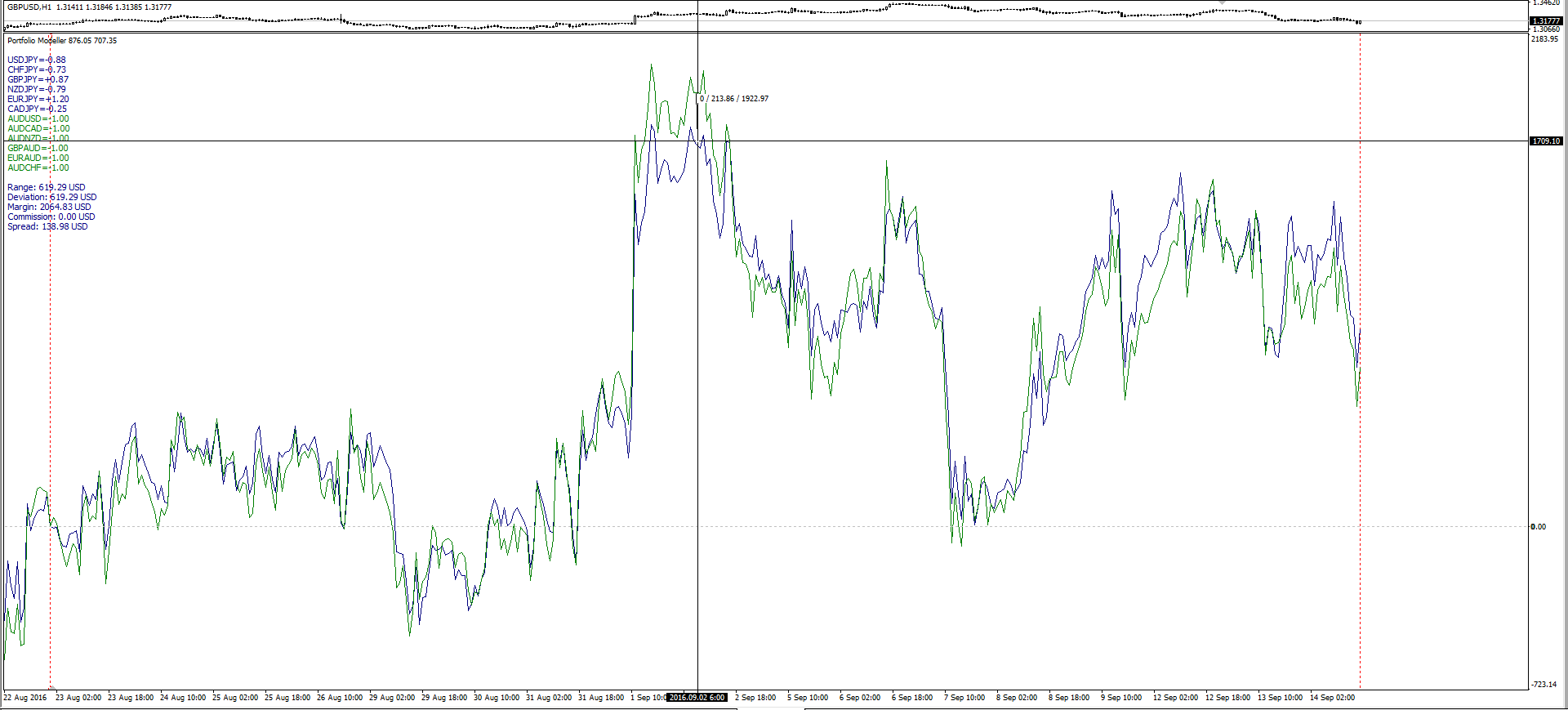1568x710 pixels.
Task: Click the 7 Sep 10:00 time label
Action: click(964, 698)
